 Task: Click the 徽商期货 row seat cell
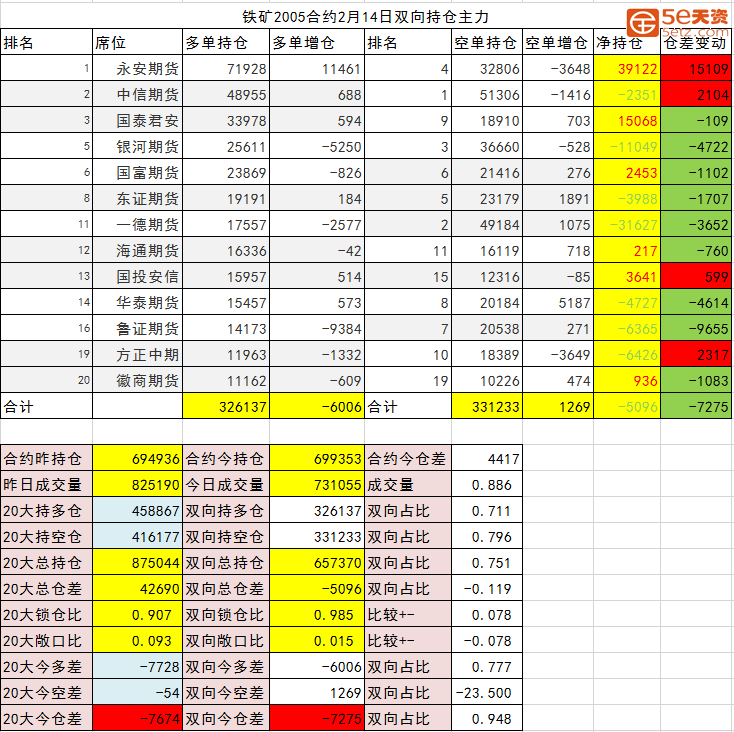point(136,380)
